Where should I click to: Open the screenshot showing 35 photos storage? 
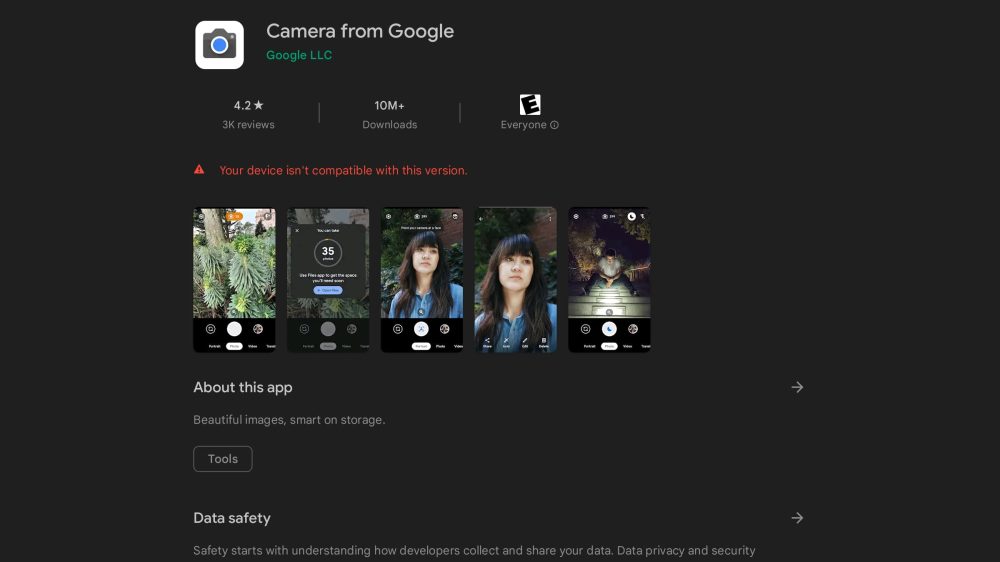coord(328,280)
